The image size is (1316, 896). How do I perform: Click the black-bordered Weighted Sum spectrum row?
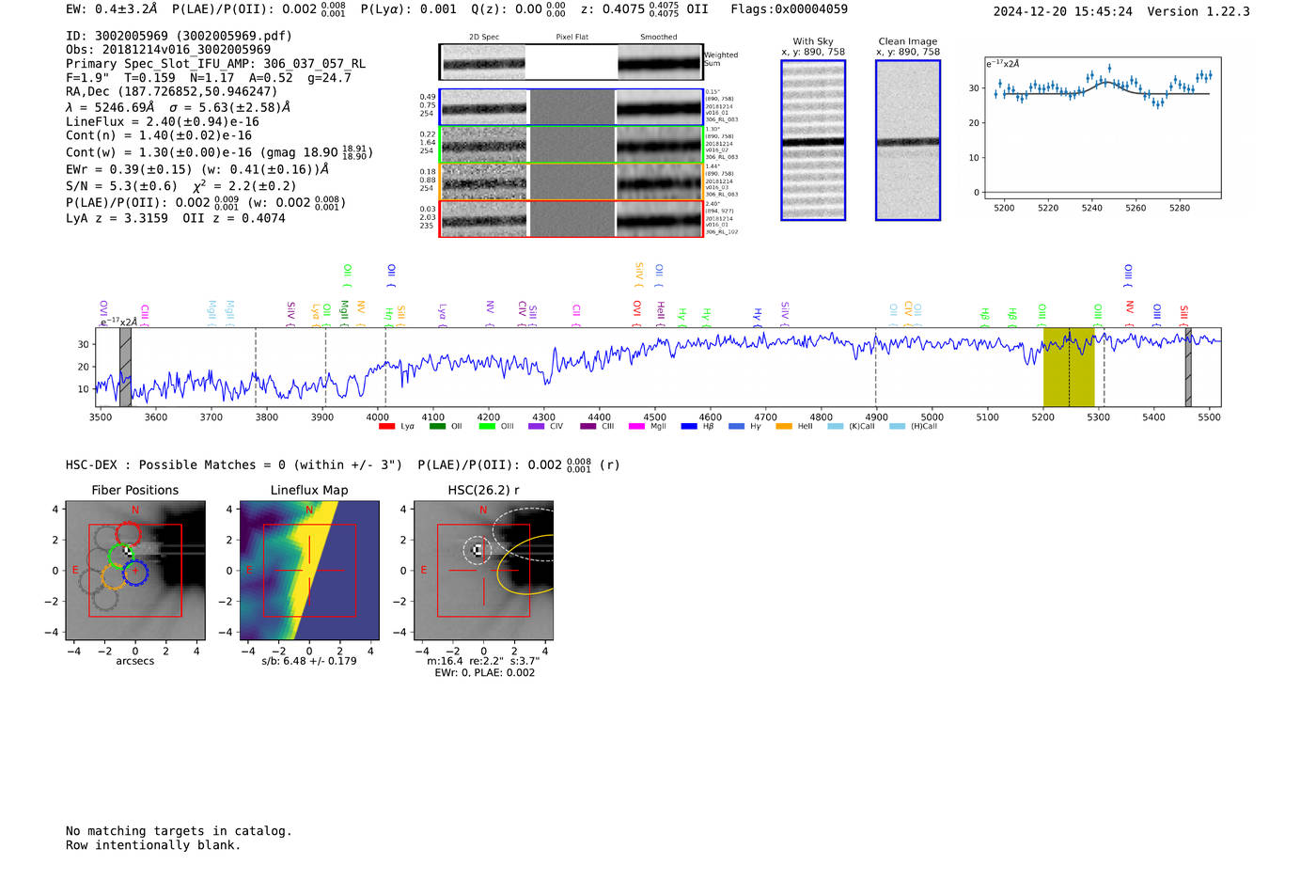pyautogui.click(x=572, y=62)
